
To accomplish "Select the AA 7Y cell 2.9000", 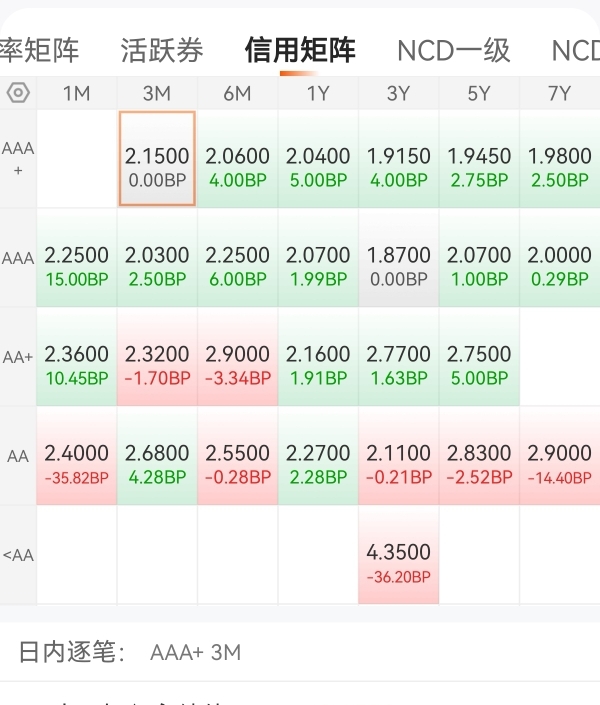I will (x=559, y=456).
